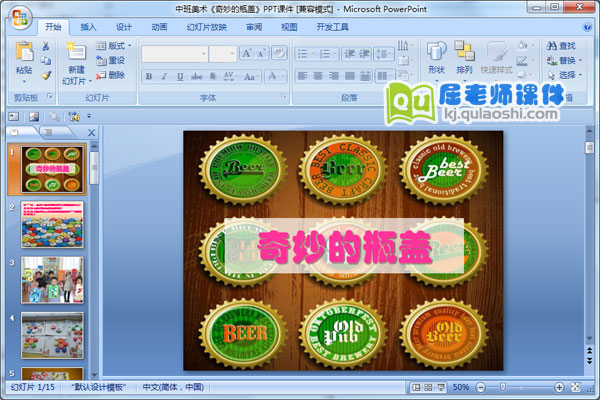
Task: Zoom out with minus button
Action: (x=481, y=387)
